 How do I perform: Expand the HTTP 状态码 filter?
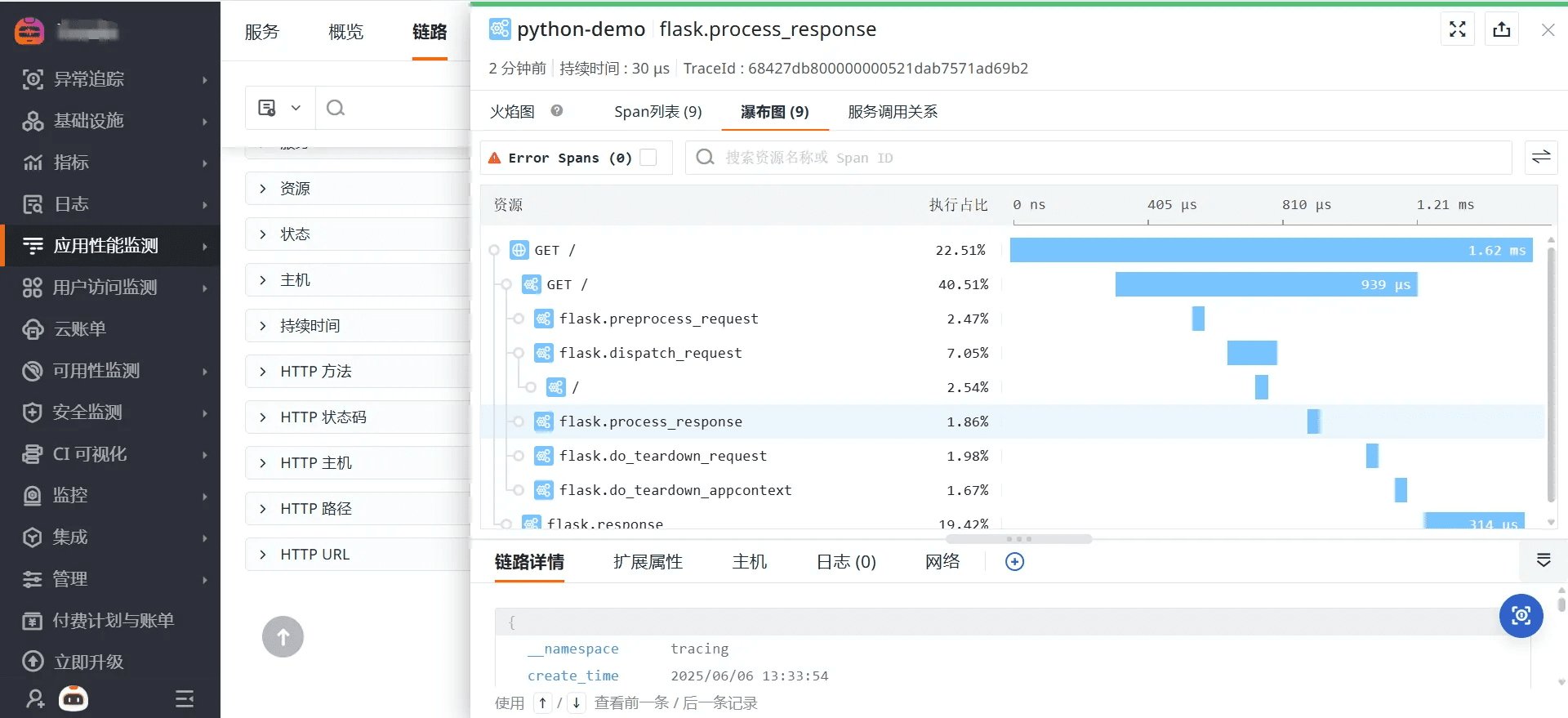click(263, 417)
